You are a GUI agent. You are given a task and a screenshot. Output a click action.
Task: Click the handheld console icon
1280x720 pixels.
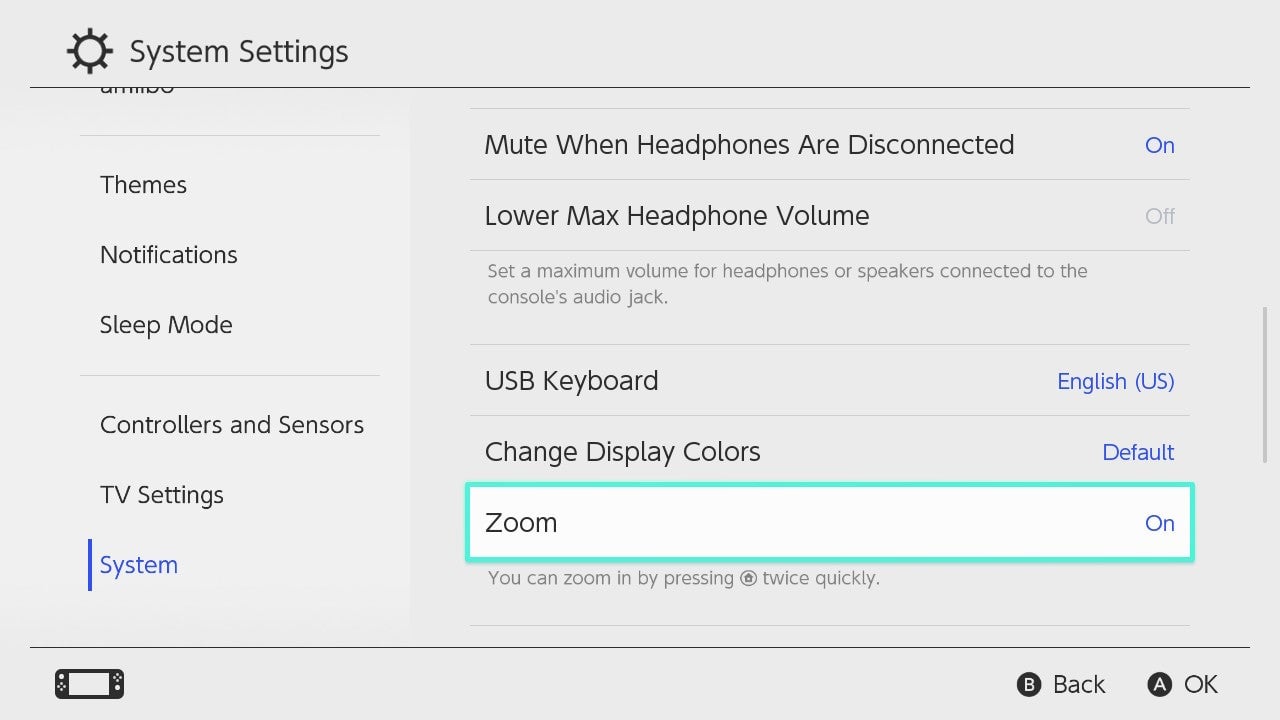(x=89, y=684)
